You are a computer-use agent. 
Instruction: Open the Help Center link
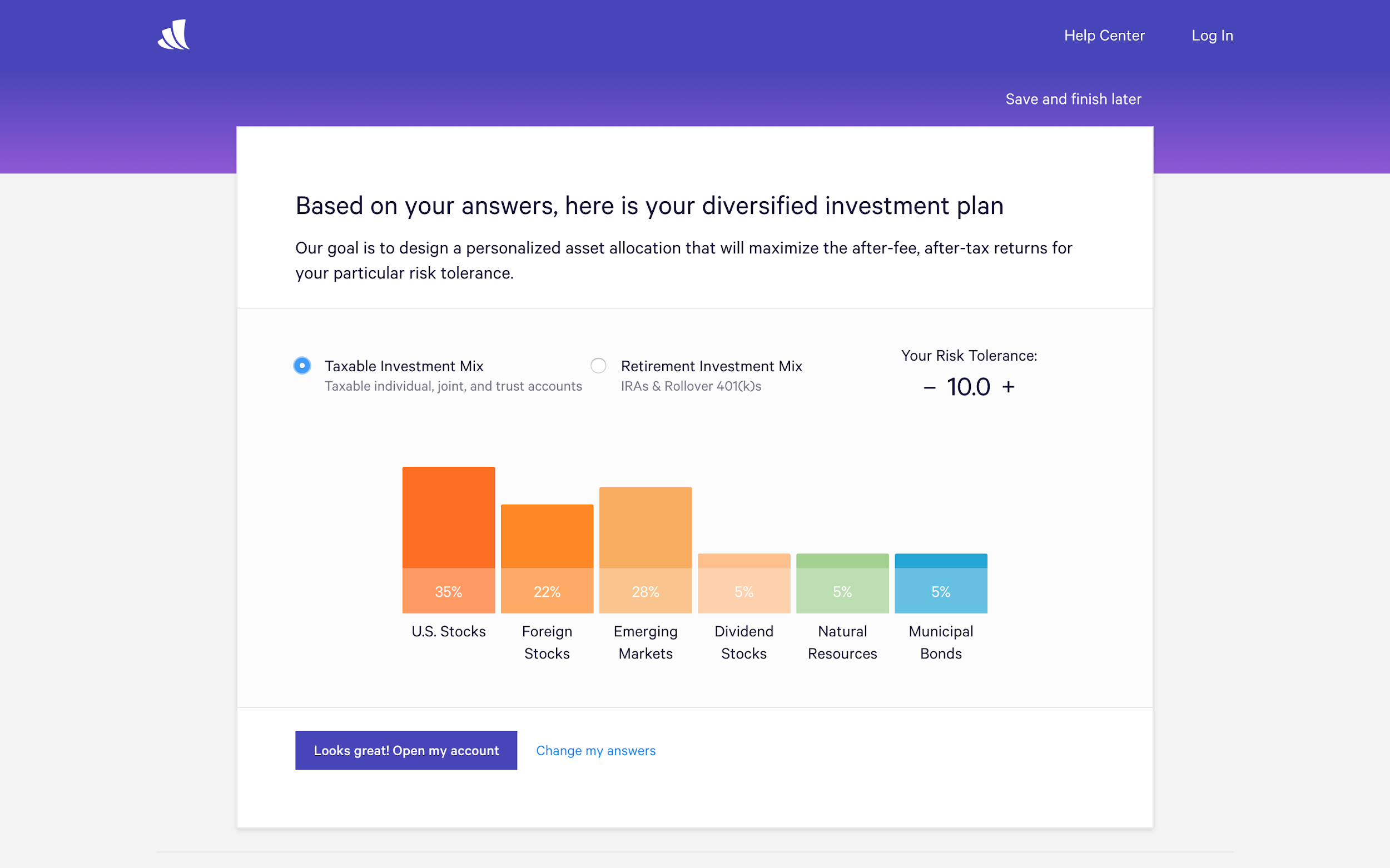[x=1104, y=36]
